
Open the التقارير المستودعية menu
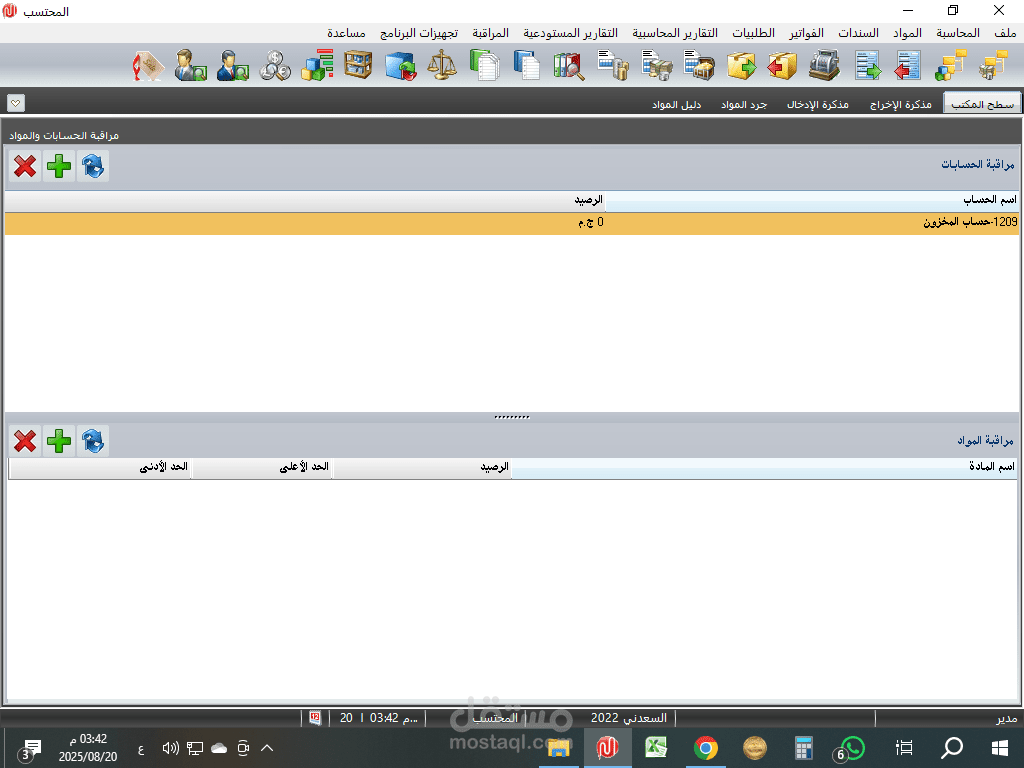click(570, 33)
